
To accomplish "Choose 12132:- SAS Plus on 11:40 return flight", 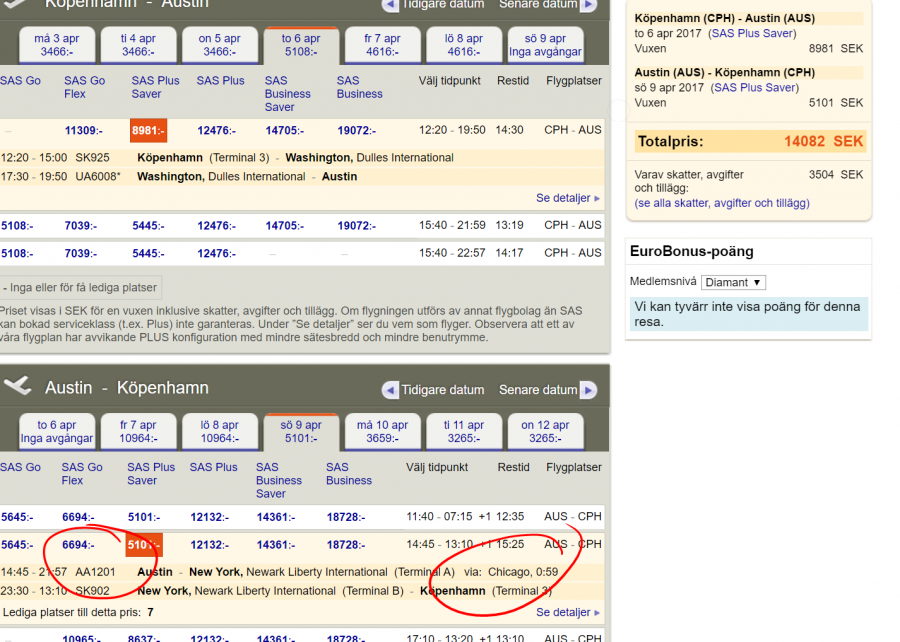I will [210, 518].
